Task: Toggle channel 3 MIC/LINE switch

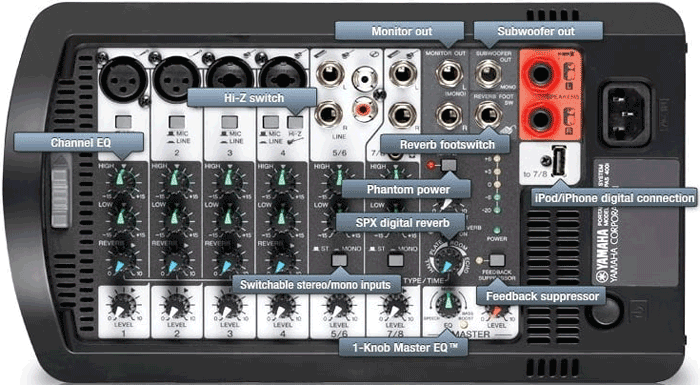Action: pos(229,122)
